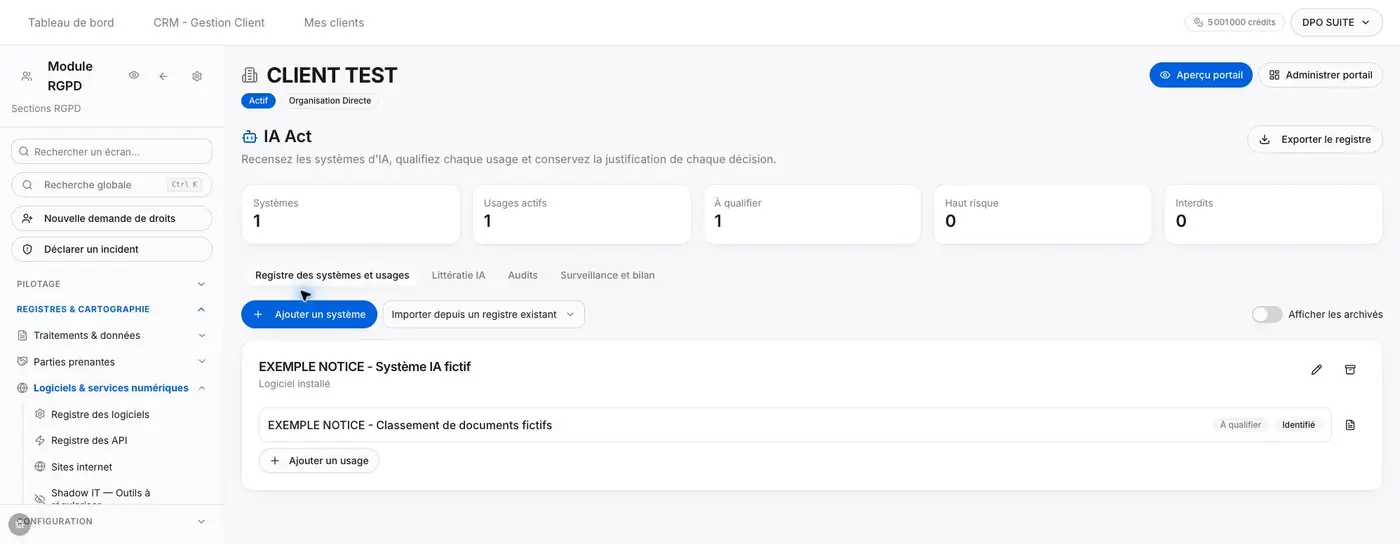
Task: Click the user-plus icon on Nouvelle demande de droits
Action: coord(28,218)
